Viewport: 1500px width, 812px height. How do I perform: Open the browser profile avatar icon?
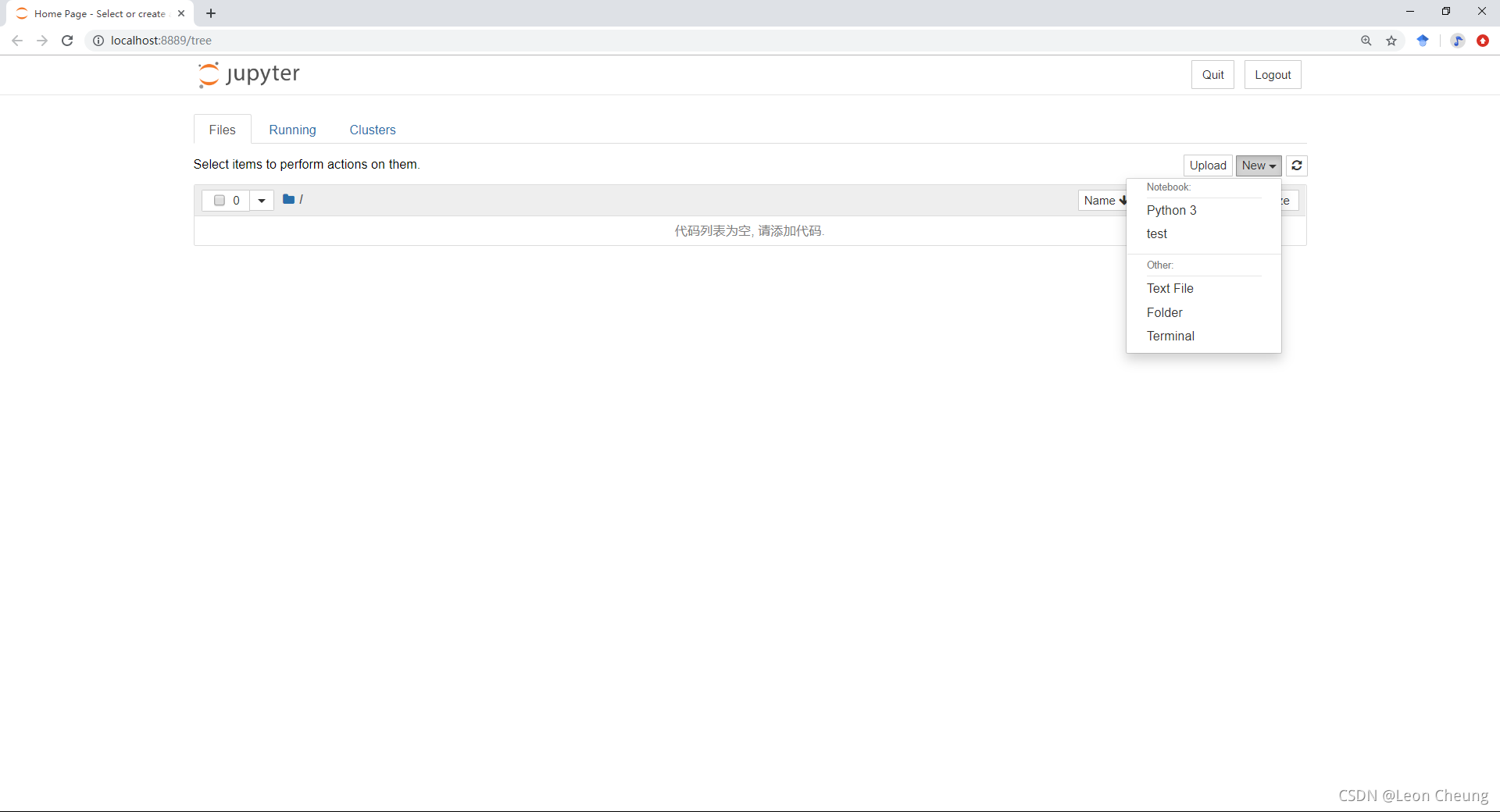[x=1458, y=41]
